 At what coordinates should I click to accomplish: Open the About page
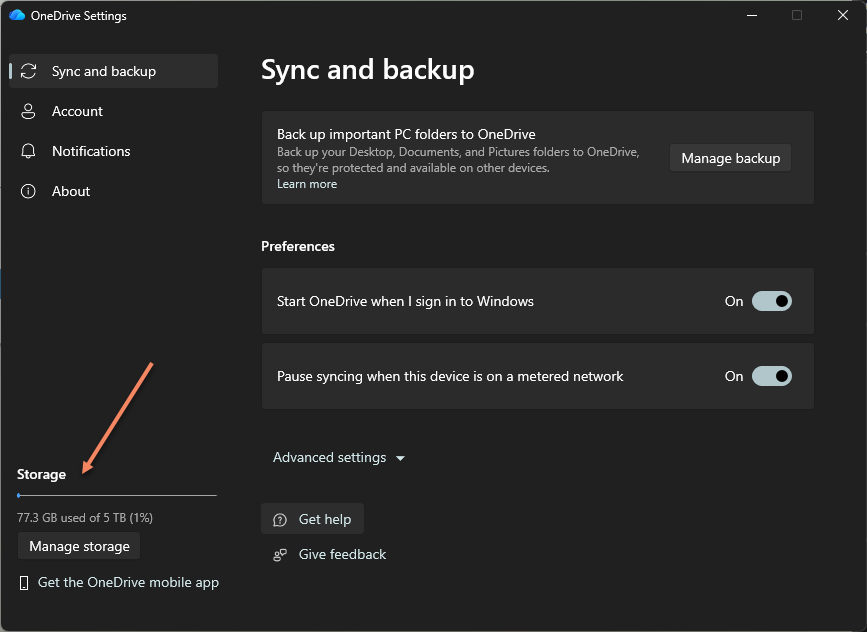pos(71,191)
